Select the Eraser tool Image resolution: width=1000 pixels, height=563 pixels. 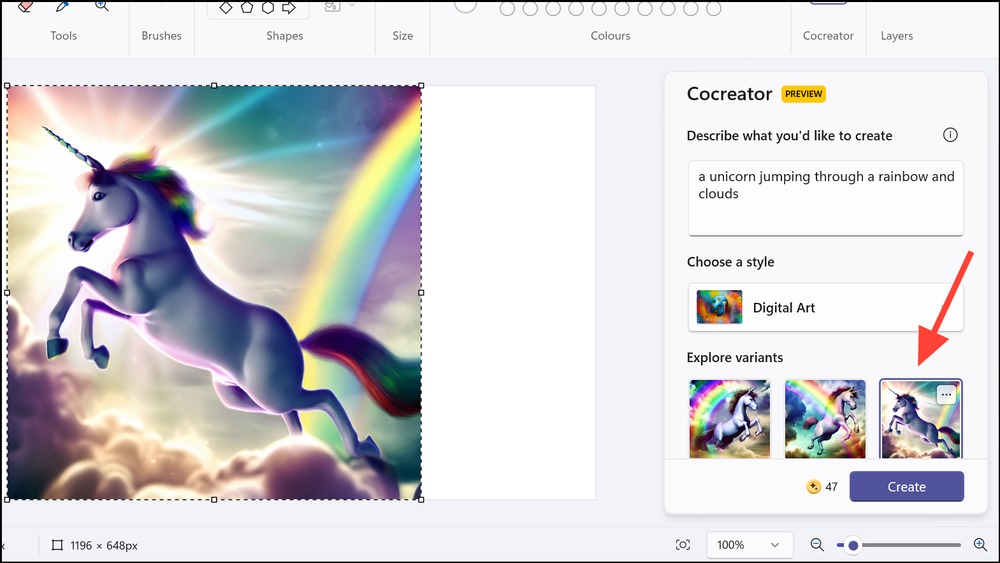click(25, 6)
